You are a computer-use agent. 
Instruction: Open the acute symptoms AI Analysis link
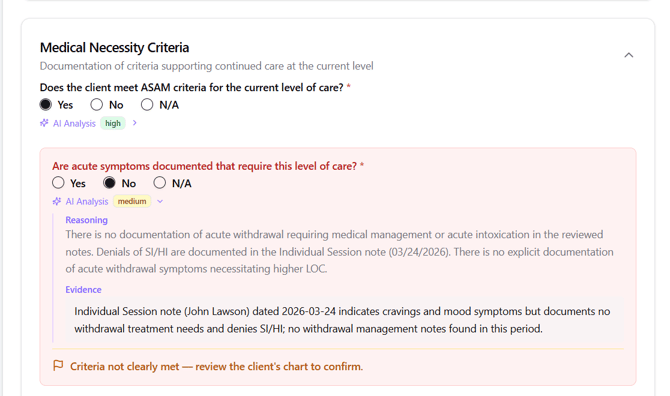87,202
